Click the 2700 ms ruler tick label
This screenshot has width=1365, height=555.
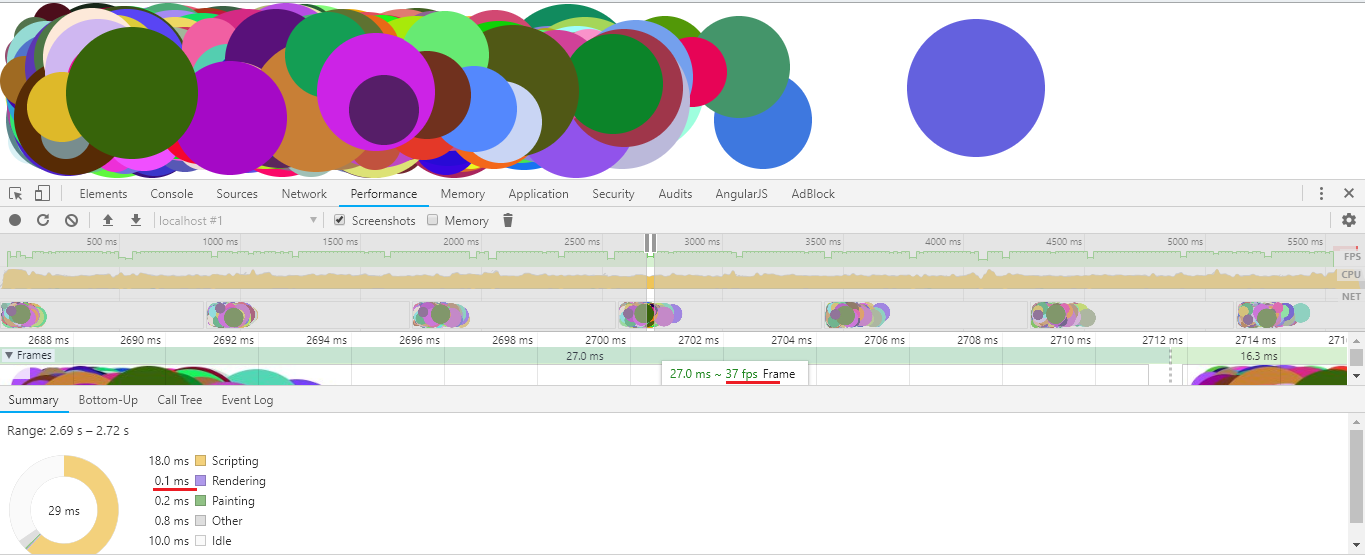coord(605,340)
